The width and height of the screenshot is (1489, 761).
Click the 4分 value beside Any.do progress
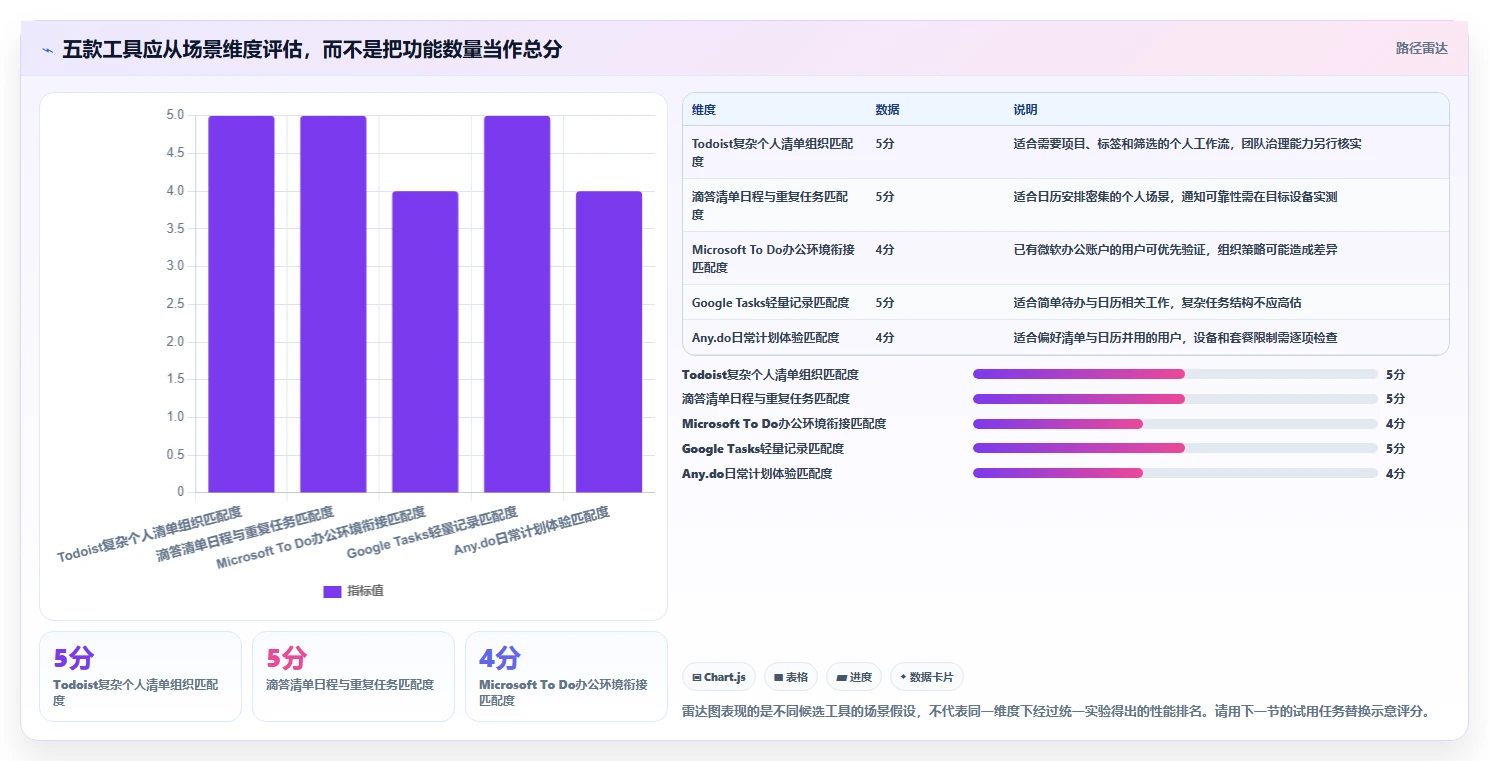click(x=1395, y=473)
